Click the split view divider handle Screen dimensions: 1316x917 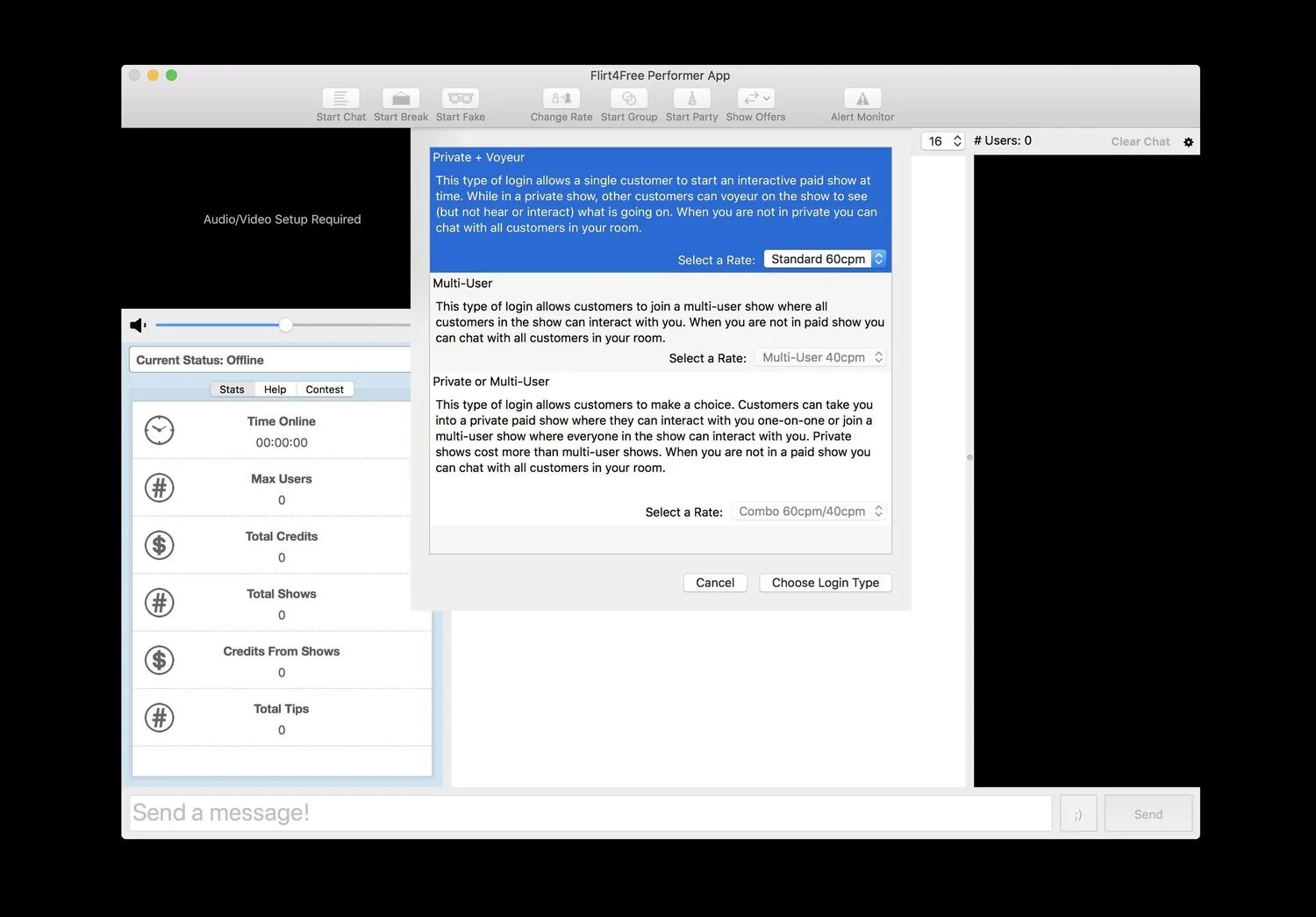[969, 457]
